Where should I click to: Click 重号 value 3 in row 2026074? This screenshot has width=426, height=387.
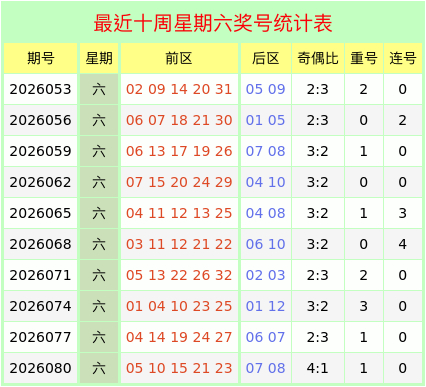tap(364, 306)
